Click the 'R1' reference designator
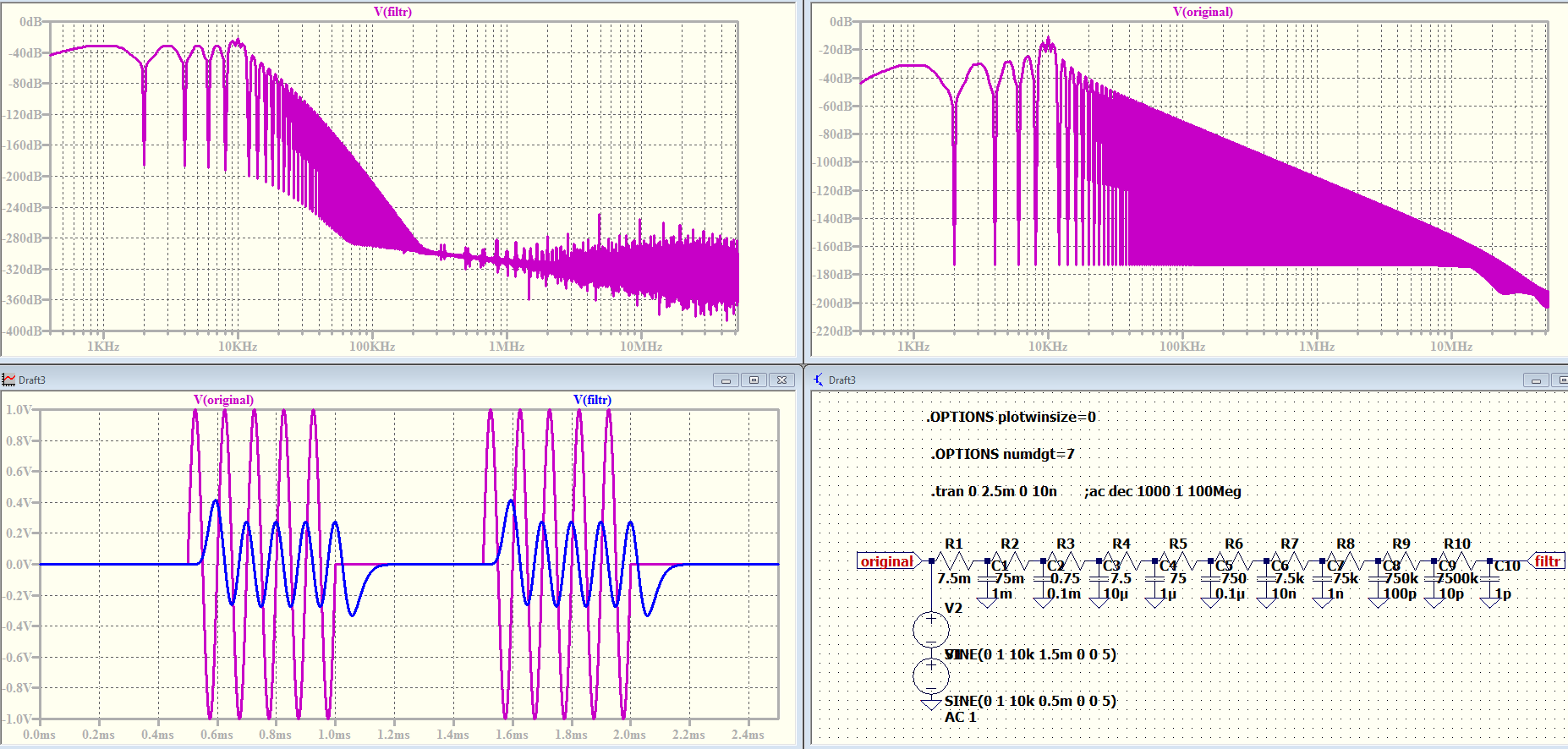This screenshot has height=749, width=1568. (x=953, y=544)
